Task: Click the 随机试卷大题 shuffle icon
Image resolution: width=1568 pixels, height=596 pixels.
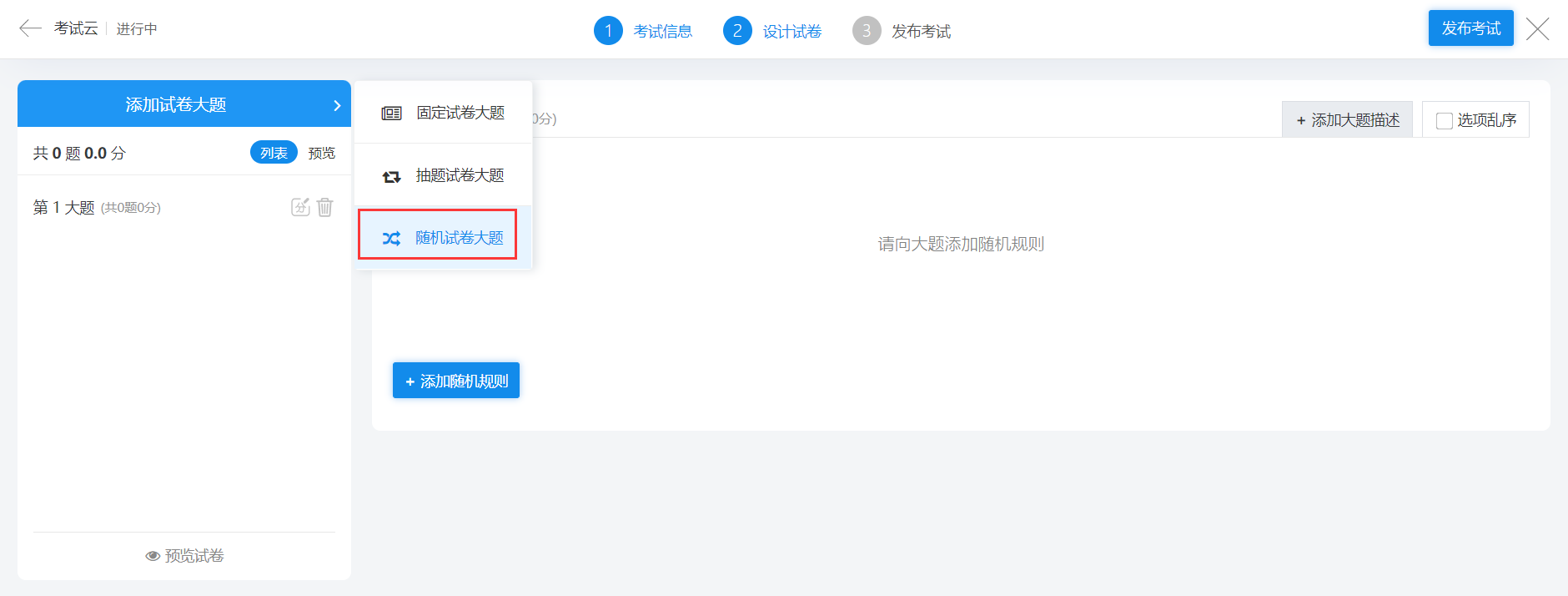Action: (391, 239)
